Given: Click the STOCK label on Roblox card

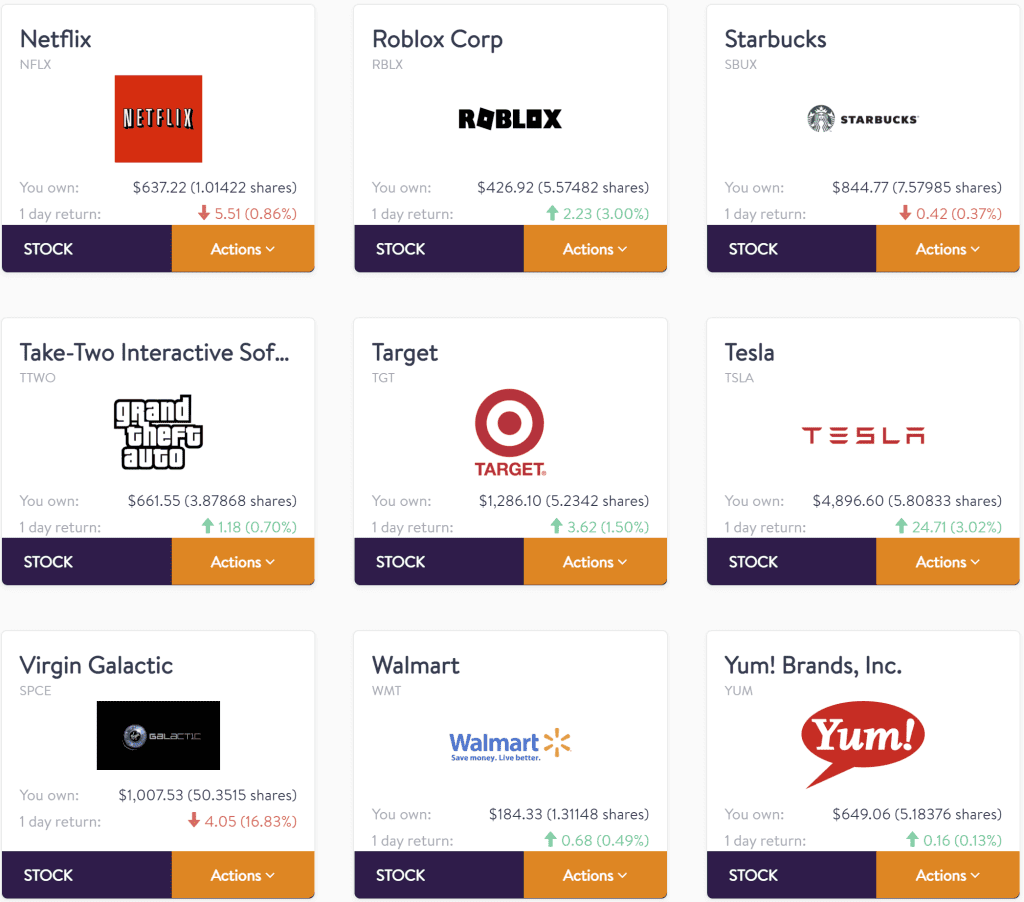Looking at the screenshot, I should pyautogui.click(x=401, y=249).
